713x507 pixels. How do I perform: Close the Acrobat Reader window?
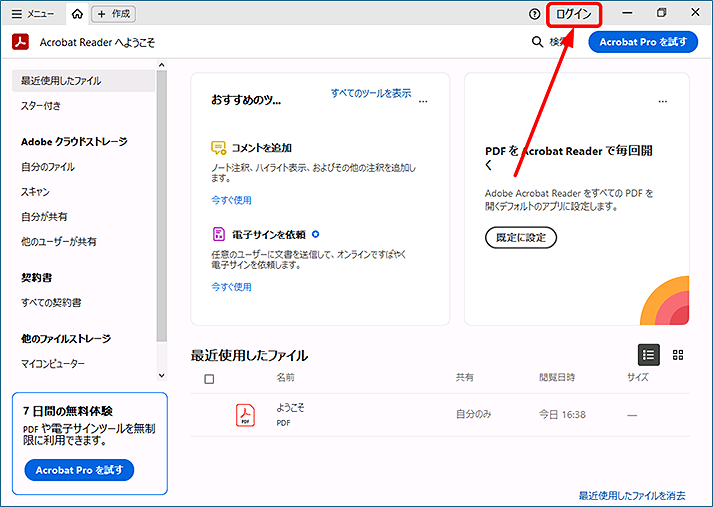coord(695,13)
